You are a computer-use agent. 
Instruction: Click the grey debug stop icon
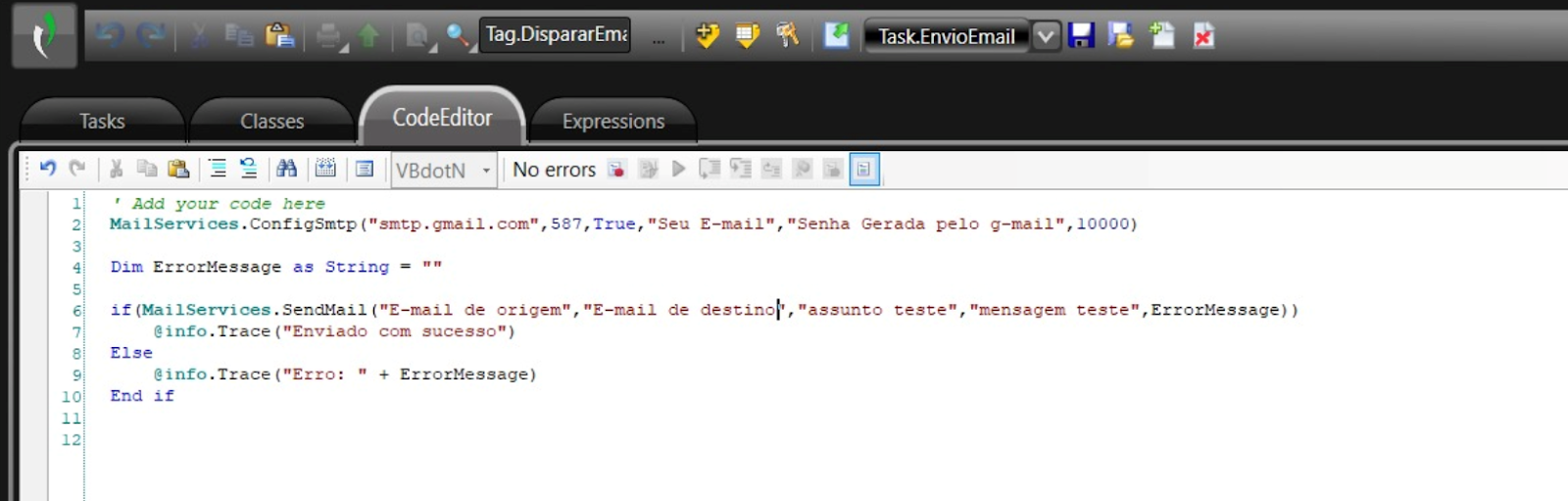pyautogui.click(x=832, y=169)
